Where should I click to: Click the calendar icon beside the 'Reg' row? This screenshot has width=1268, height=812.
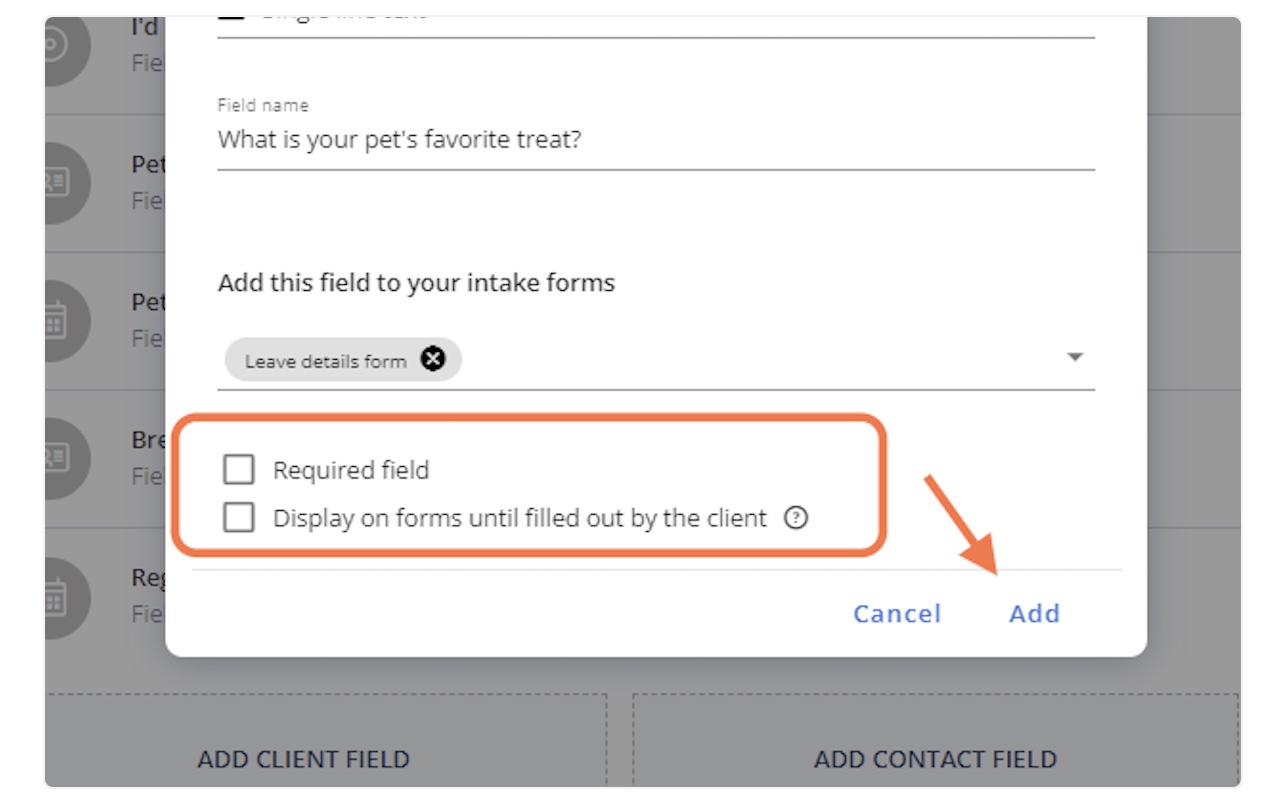[56, 597]
